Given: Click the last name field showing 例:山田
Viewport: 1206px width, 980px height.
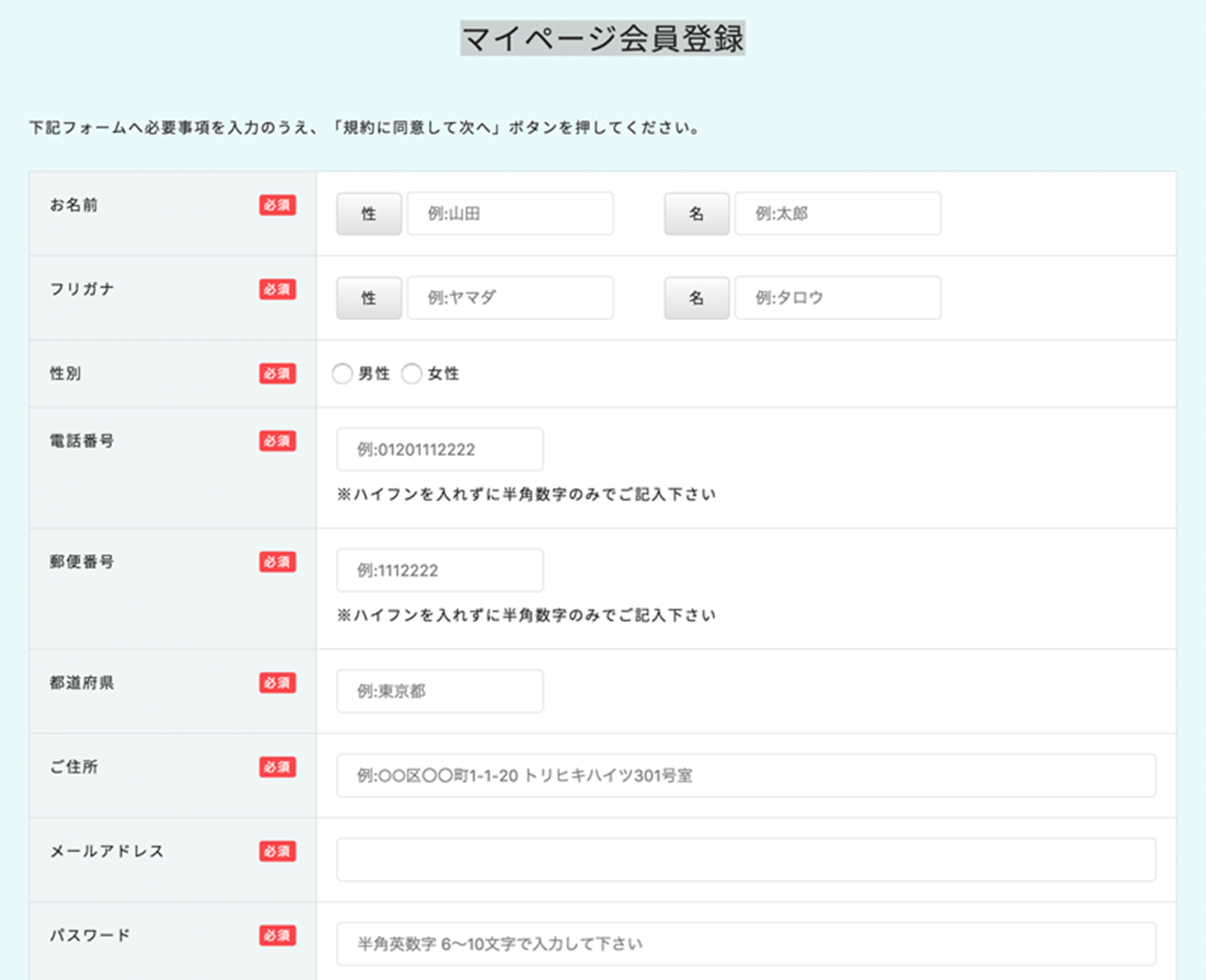Looking at the screenshot, I should coord(510,213).
